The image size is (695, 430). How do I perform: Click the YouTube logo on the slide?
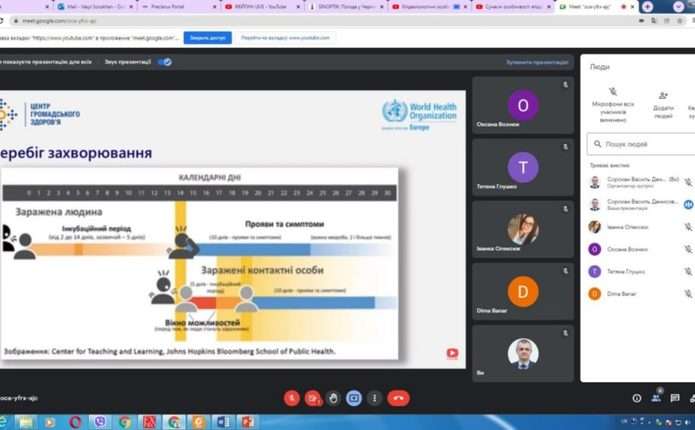tap(452, 352)
